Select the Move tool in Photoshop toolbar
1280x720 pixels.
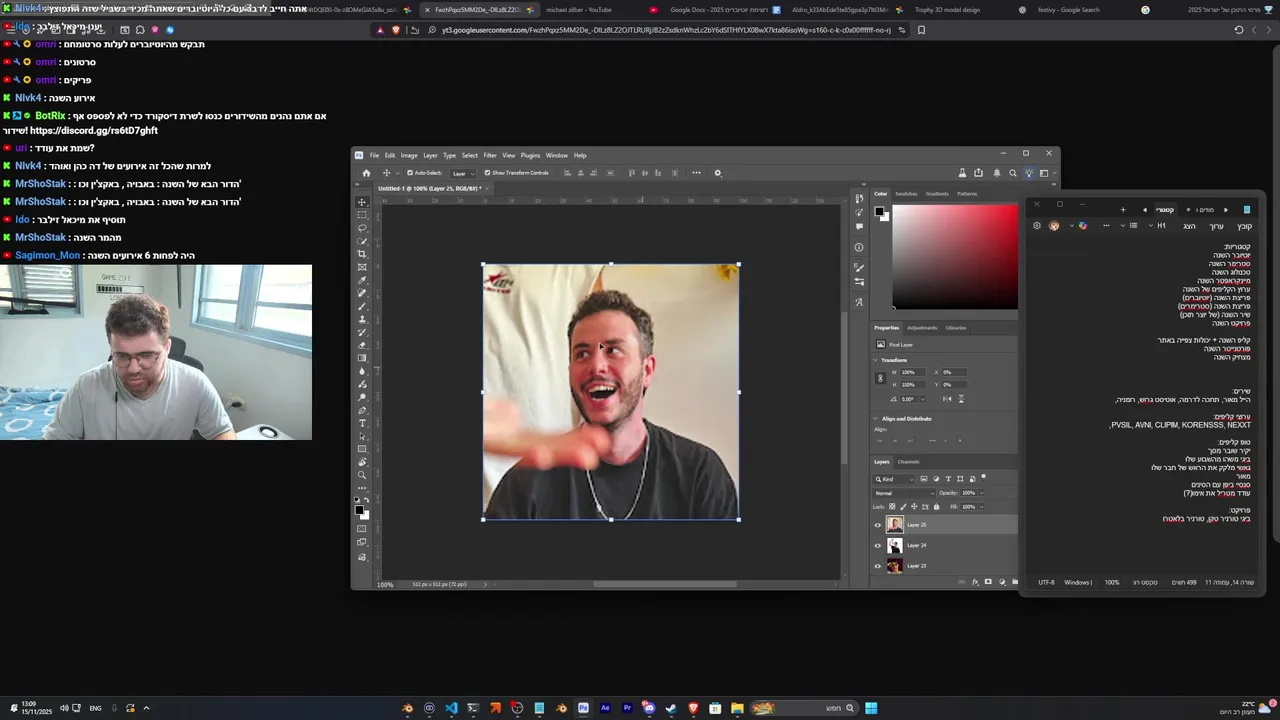pyautogui.click(x=361, y=202)
